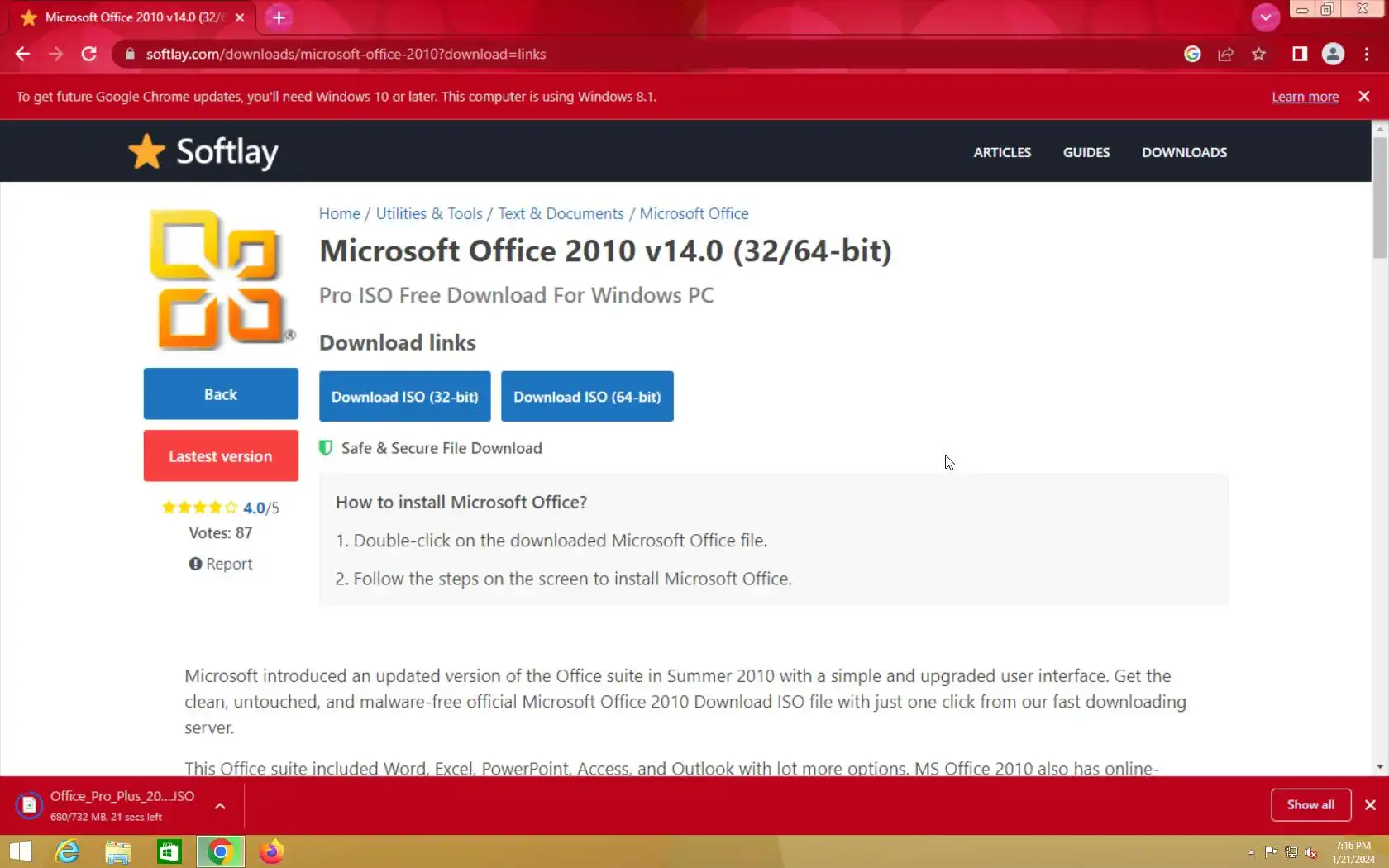Click the Softlay site name
The image size is (1389, 868).
point(227,152)
